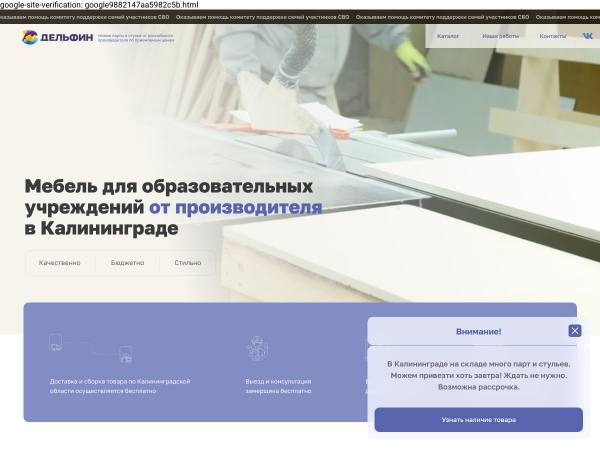Click the text 'Доставка и сборка товара по Калининградской'
Image resolution: width=600 pixels, height=450 pixels.
pos(120,382)
